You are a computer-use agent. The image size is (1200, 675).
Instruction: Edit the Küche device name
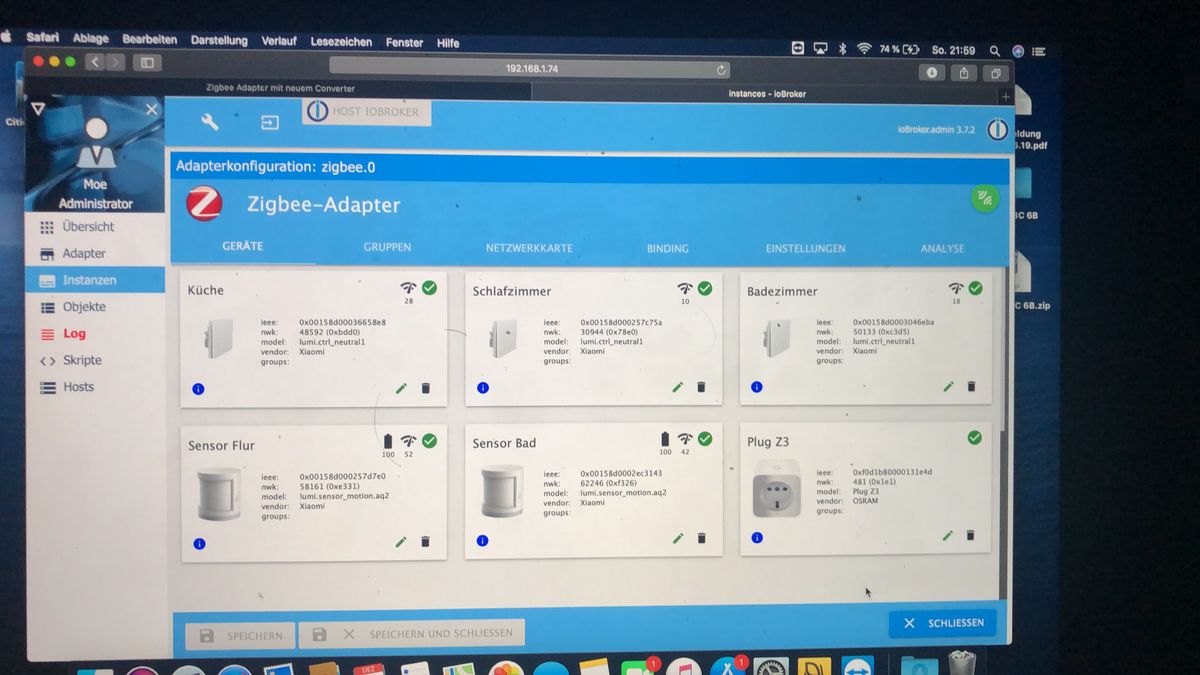pos(401,388)
